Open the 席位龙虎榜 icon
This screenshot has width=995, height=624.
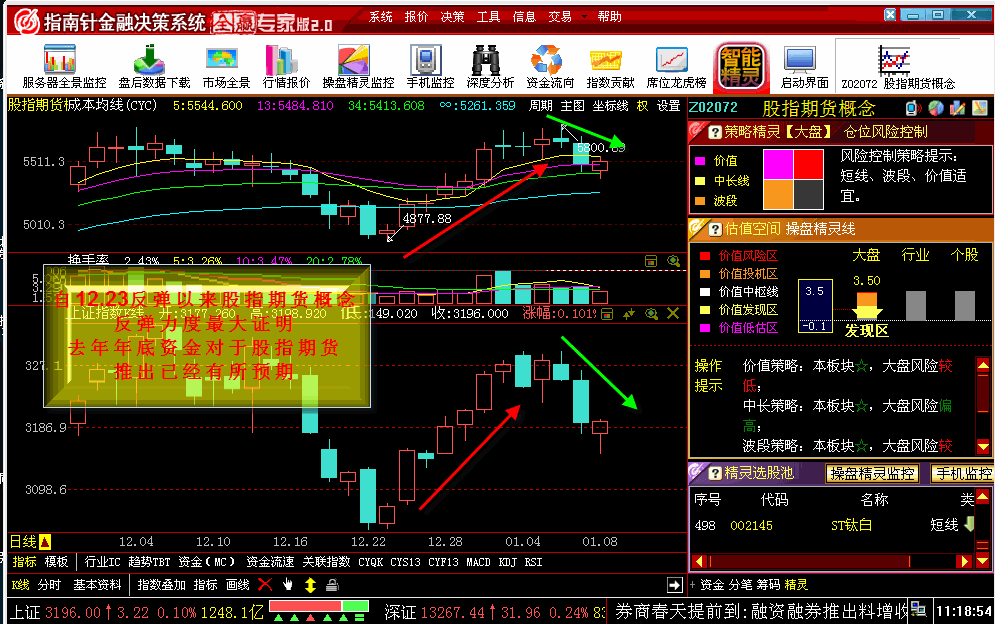[676, 66]
